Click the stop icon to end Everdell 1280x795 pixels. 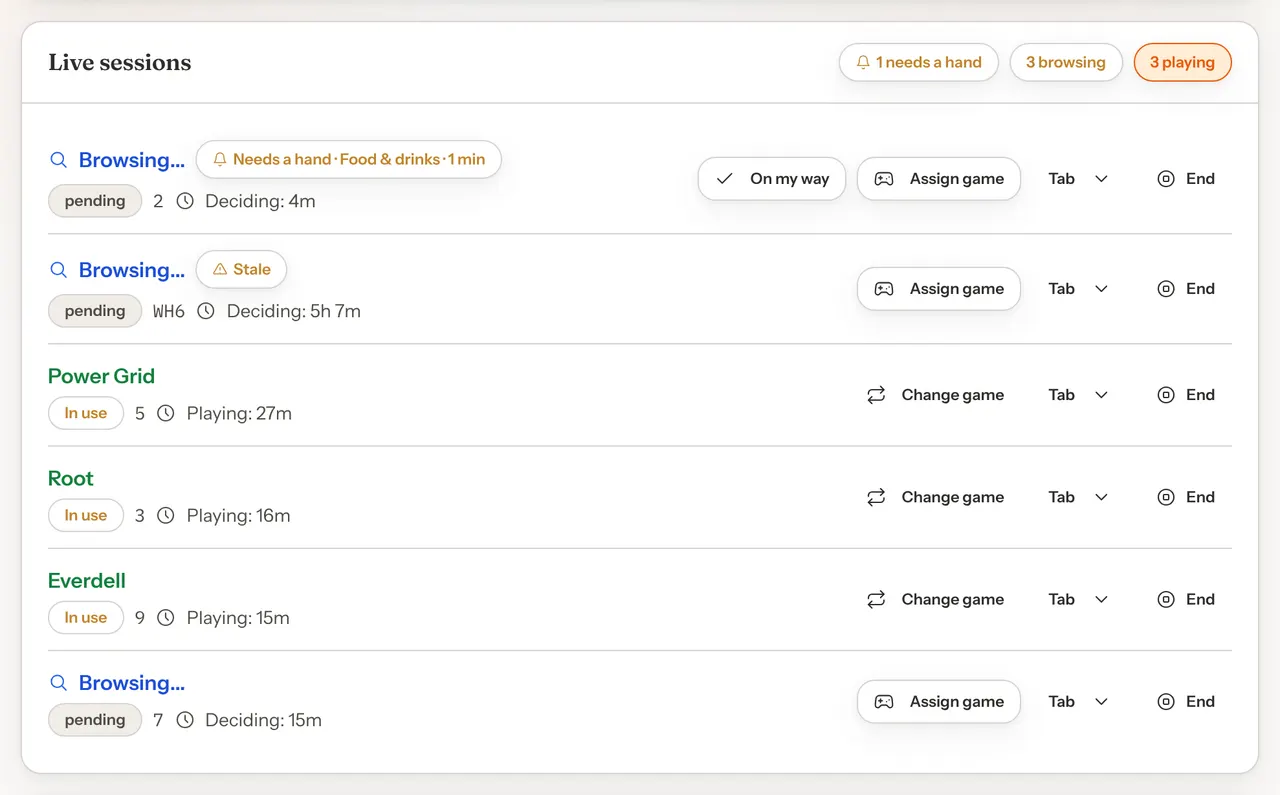(1165, 600)
